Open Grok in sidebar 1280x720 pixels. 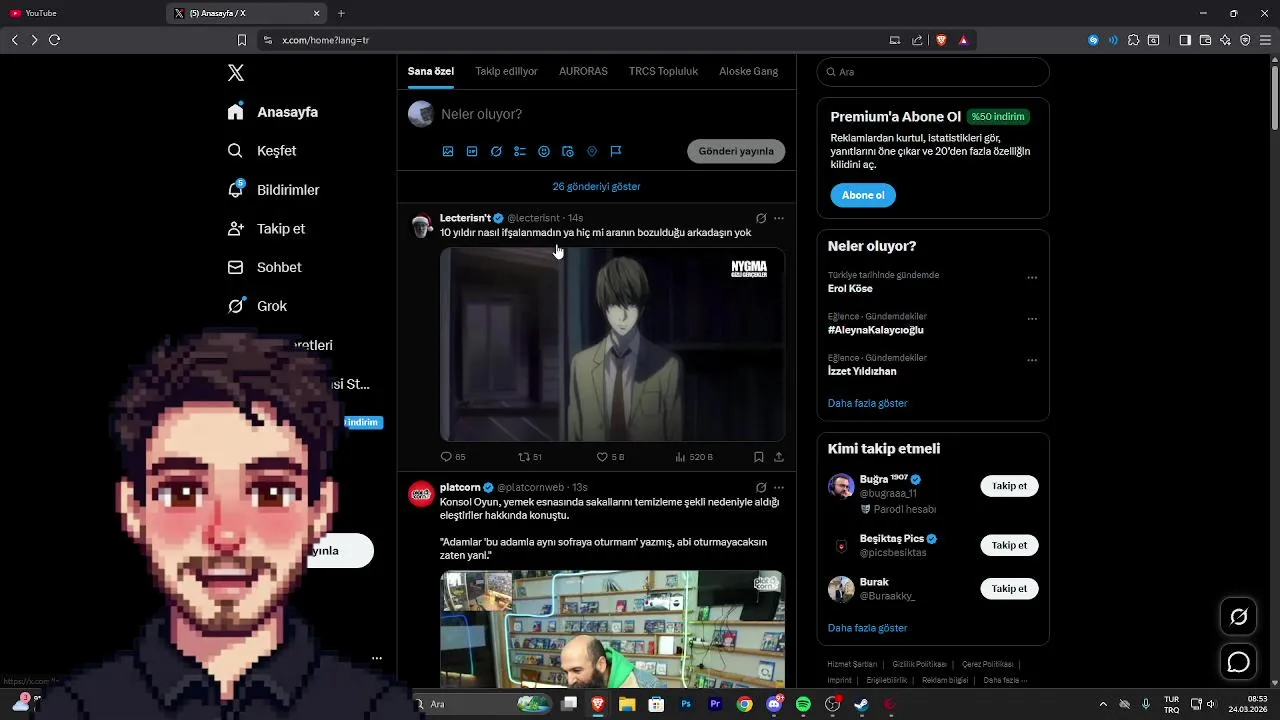[x=257, y=306]
